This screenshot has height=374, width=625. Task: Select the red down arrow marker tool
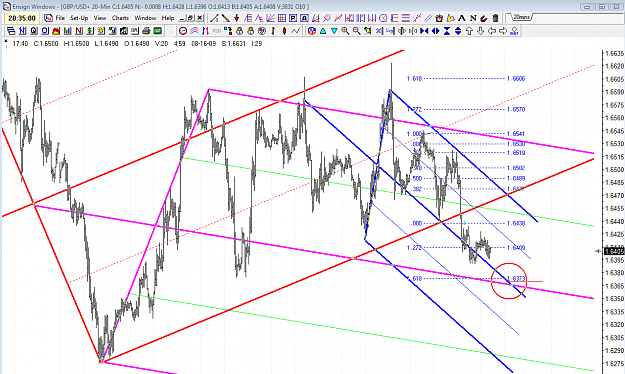coord(237,18)
